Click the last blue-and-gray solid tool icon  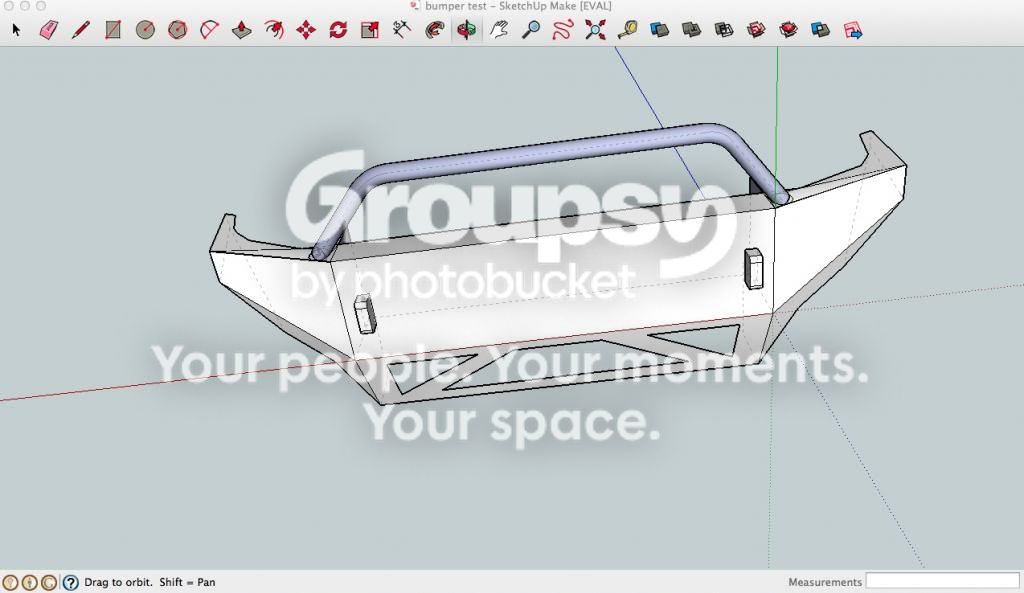(x=820, y=30)
